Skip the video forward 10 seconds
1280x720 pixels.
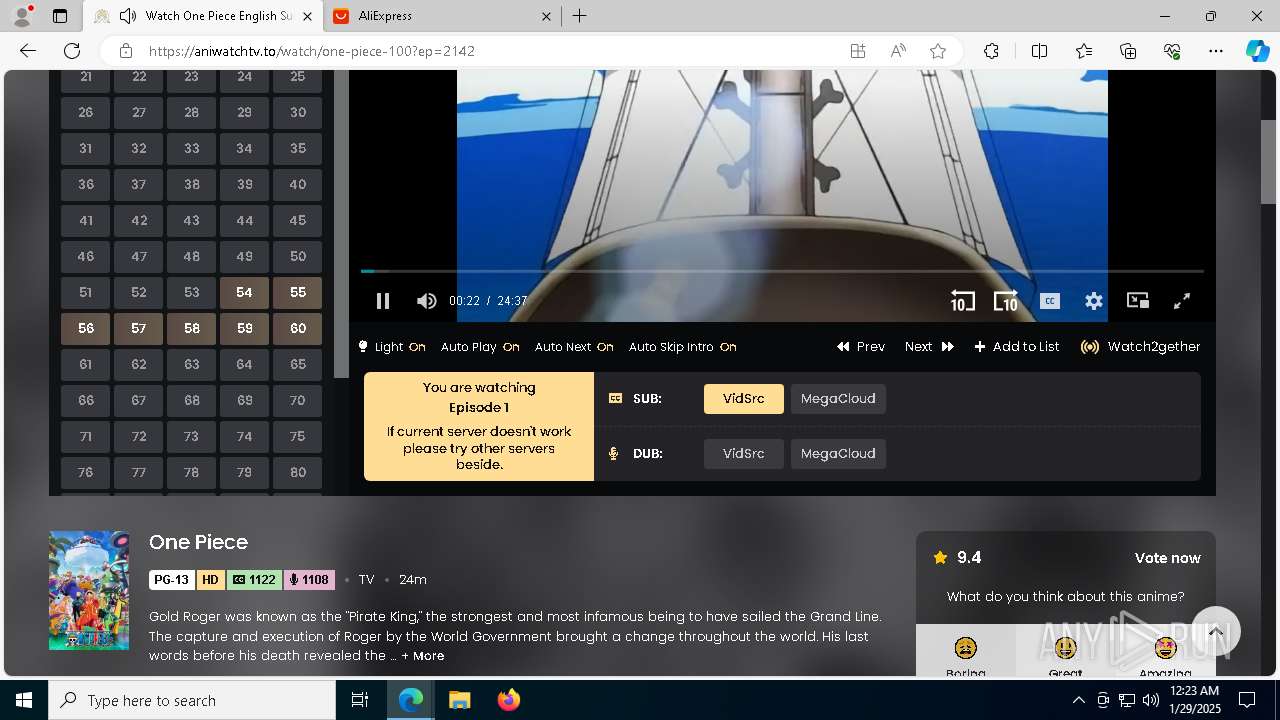point(1005,301)
